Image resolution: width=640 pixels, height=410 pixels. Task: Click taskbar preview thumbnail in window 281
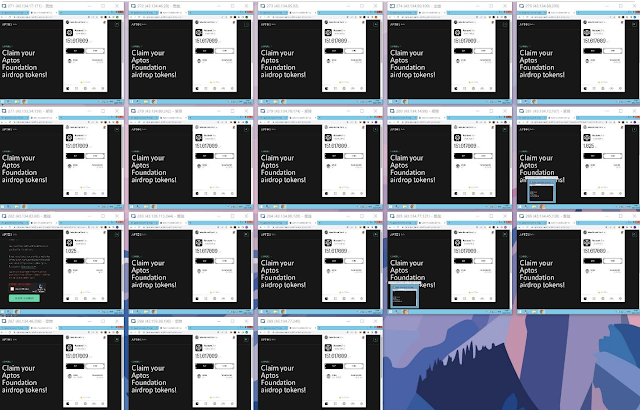tap(541, 192)
